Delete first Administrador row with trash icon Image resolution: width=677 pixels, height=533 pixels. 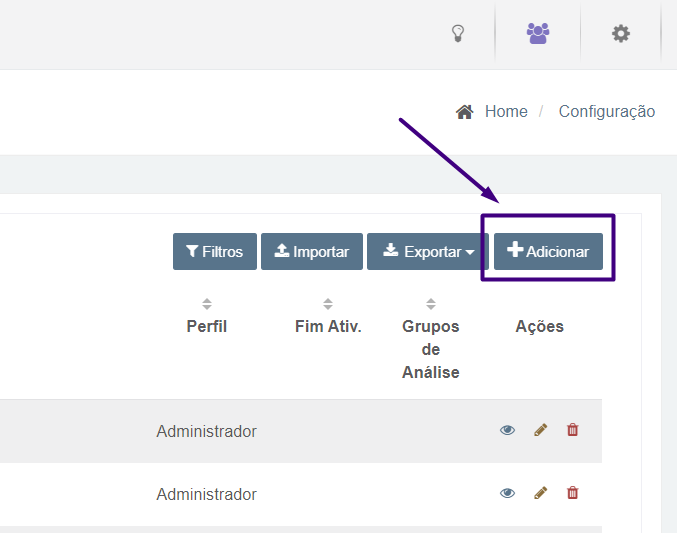click(x=573, y=430)
